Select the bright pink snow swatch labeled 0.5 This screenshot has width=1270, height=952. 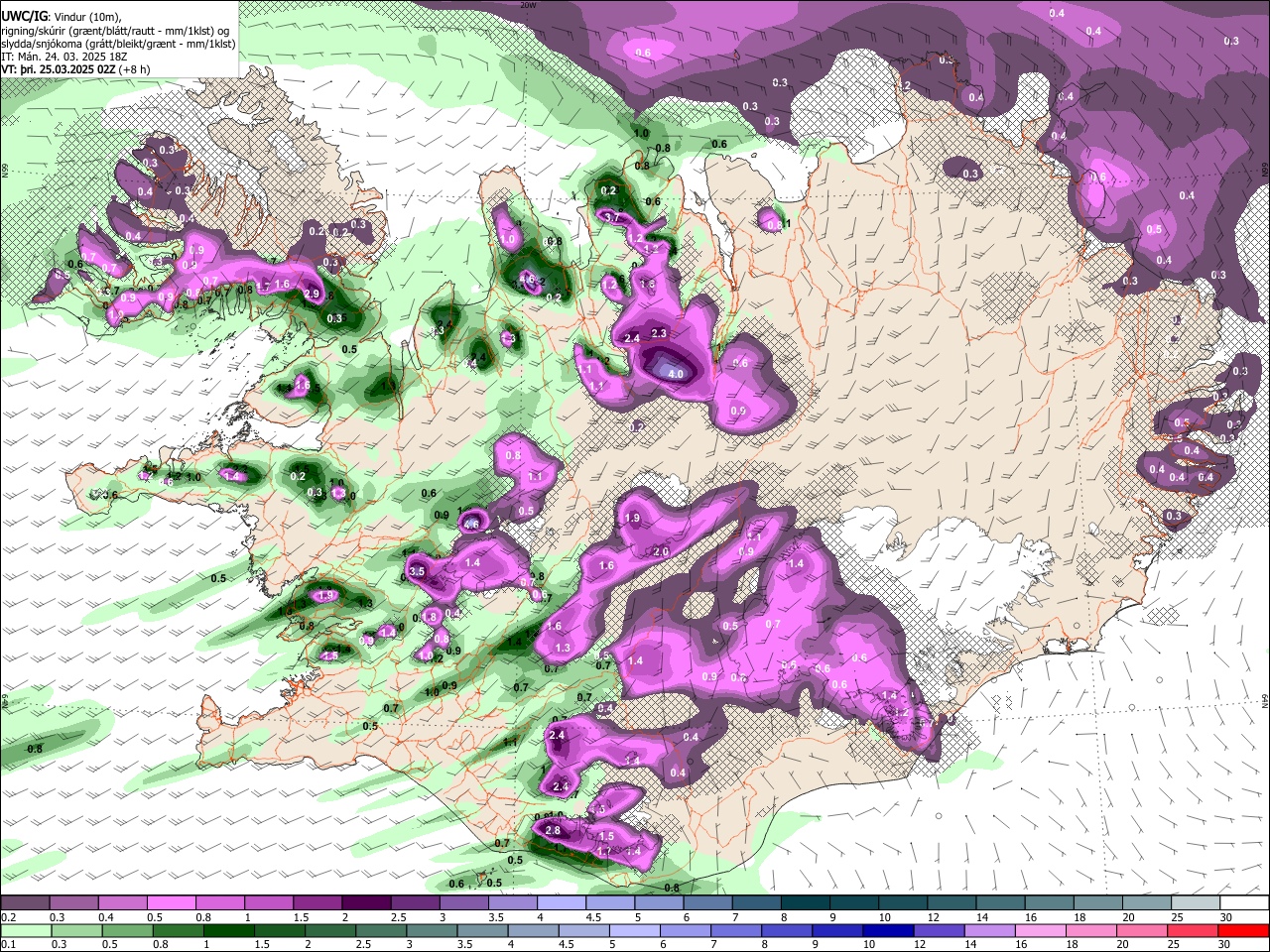171,903
